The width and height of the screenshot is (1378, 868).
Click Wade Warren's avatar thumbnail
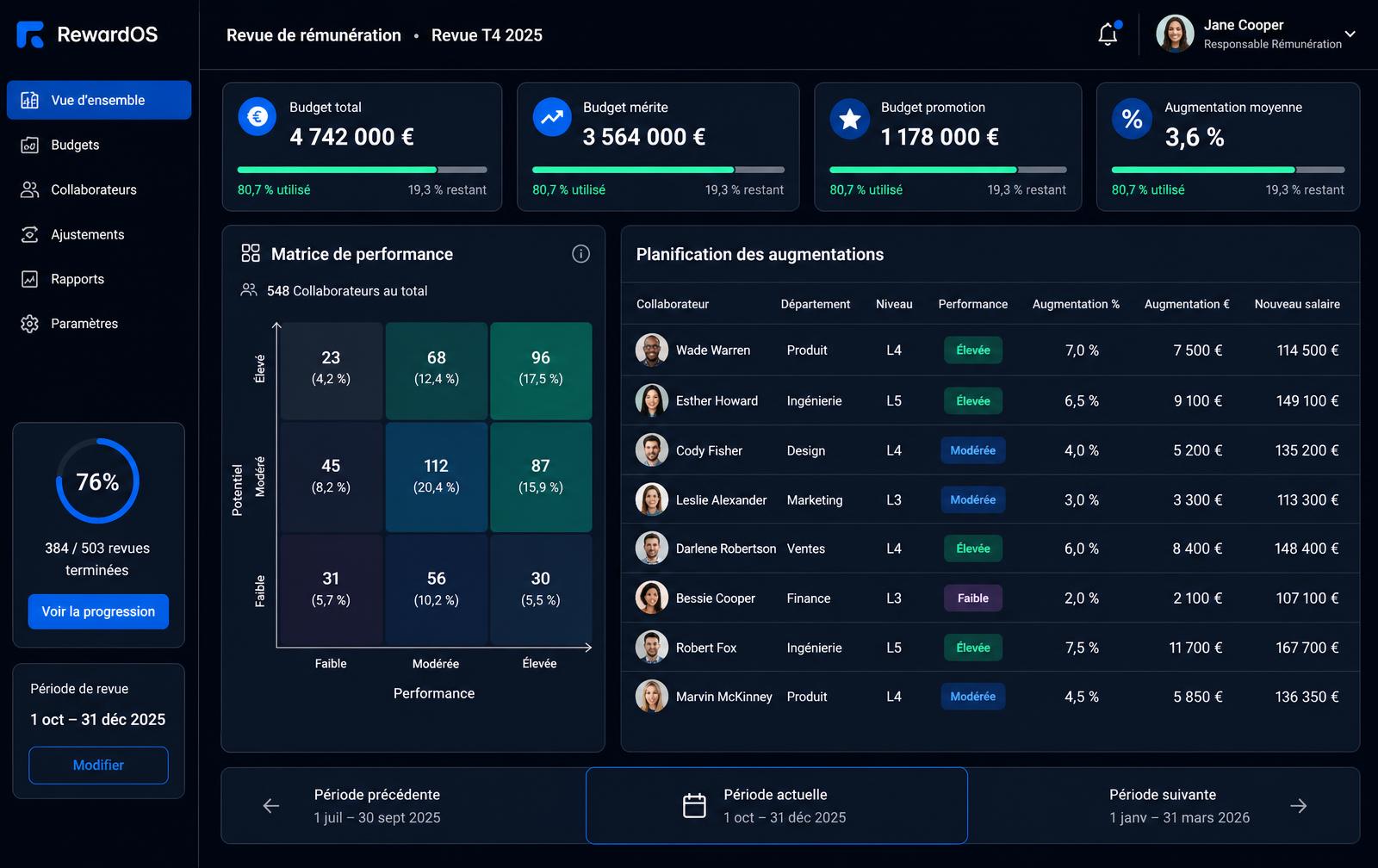(652, 350)
